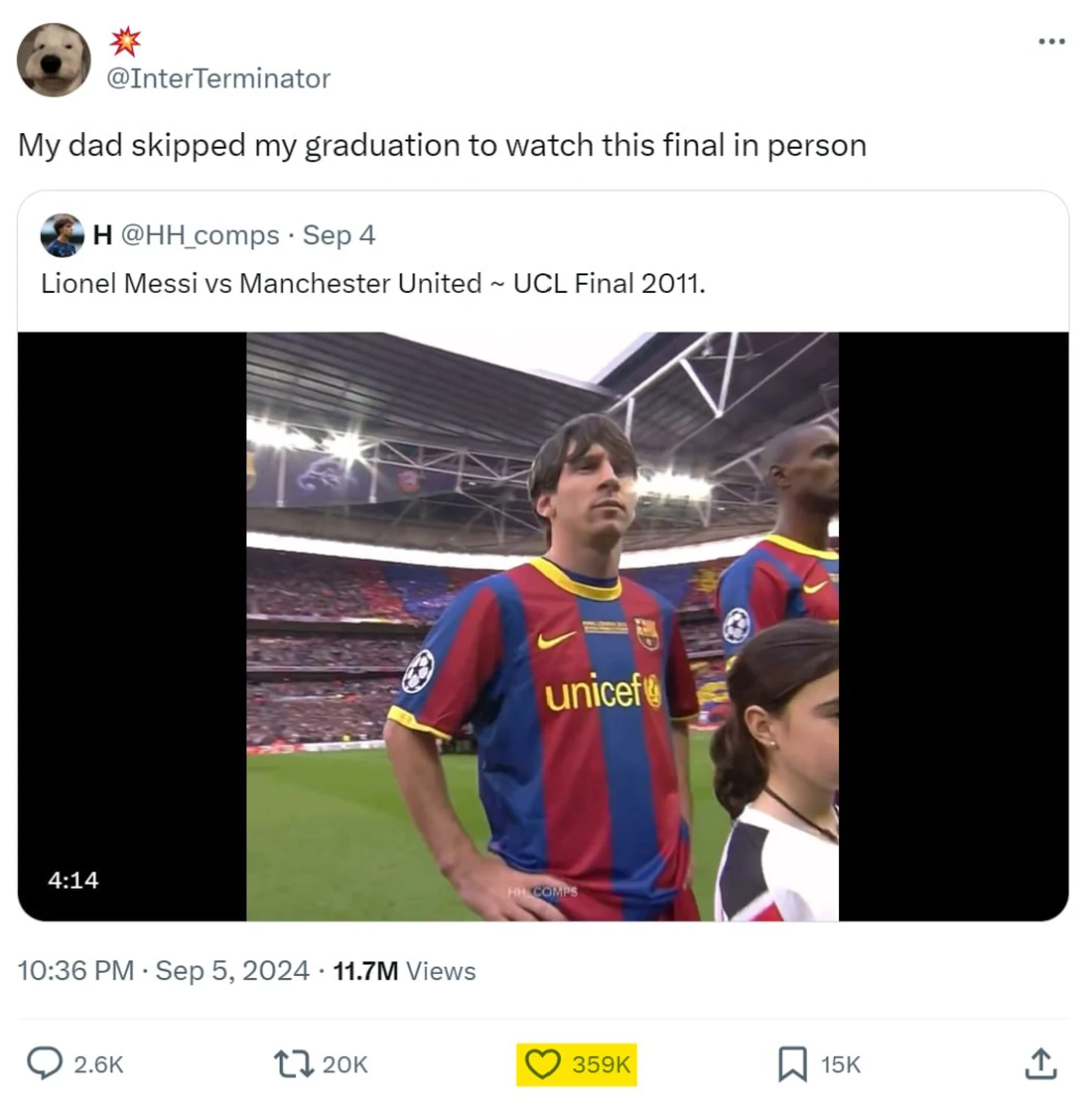Viewport: 1092px width, 1106px height.
Task: Click the 15K bookmarks count
Action: click(x=841, y=1064)
